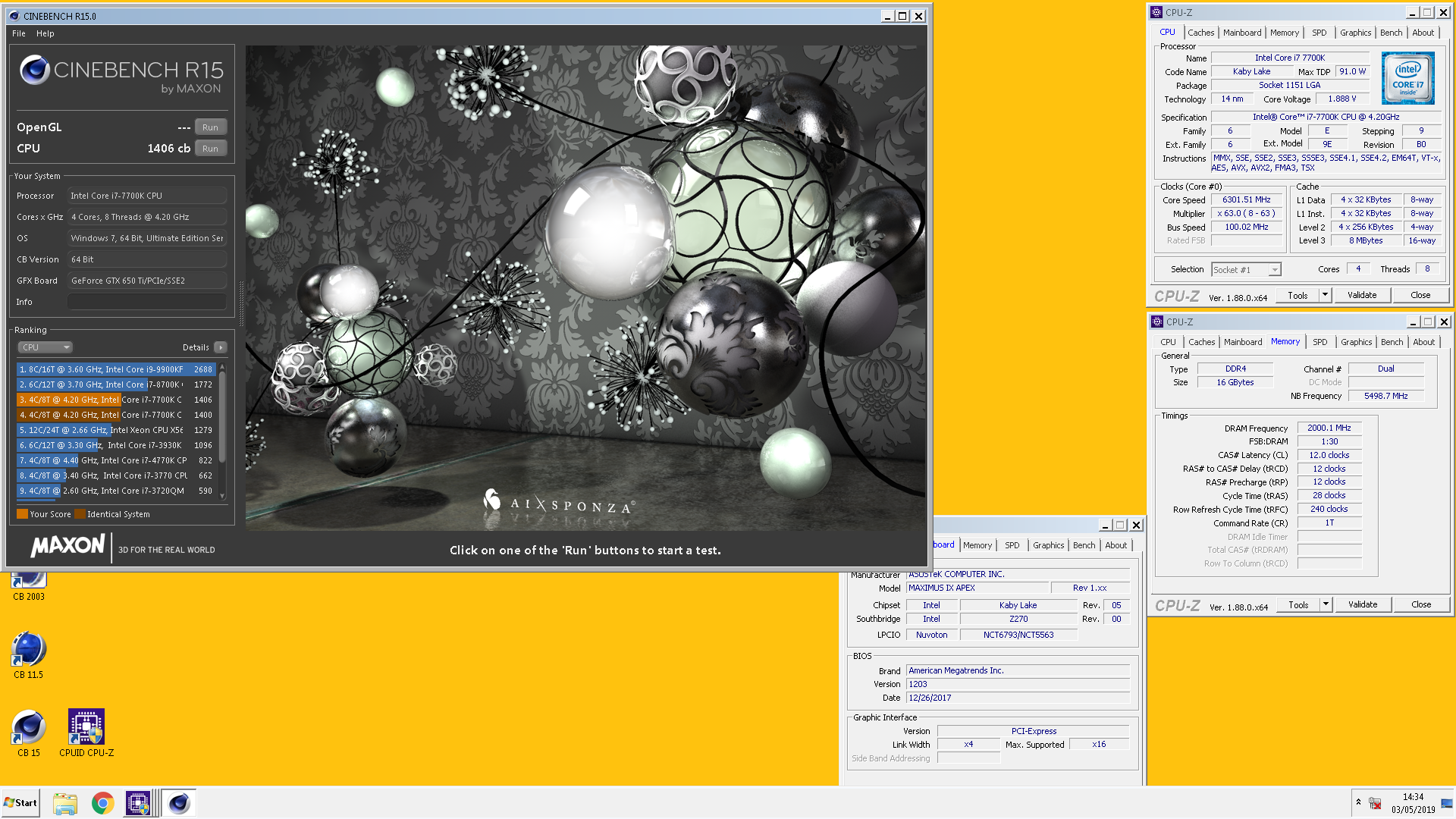Open About tab in top CPU-Z
Viewport: 1456px width, 819px height.
coord(1423,33)
